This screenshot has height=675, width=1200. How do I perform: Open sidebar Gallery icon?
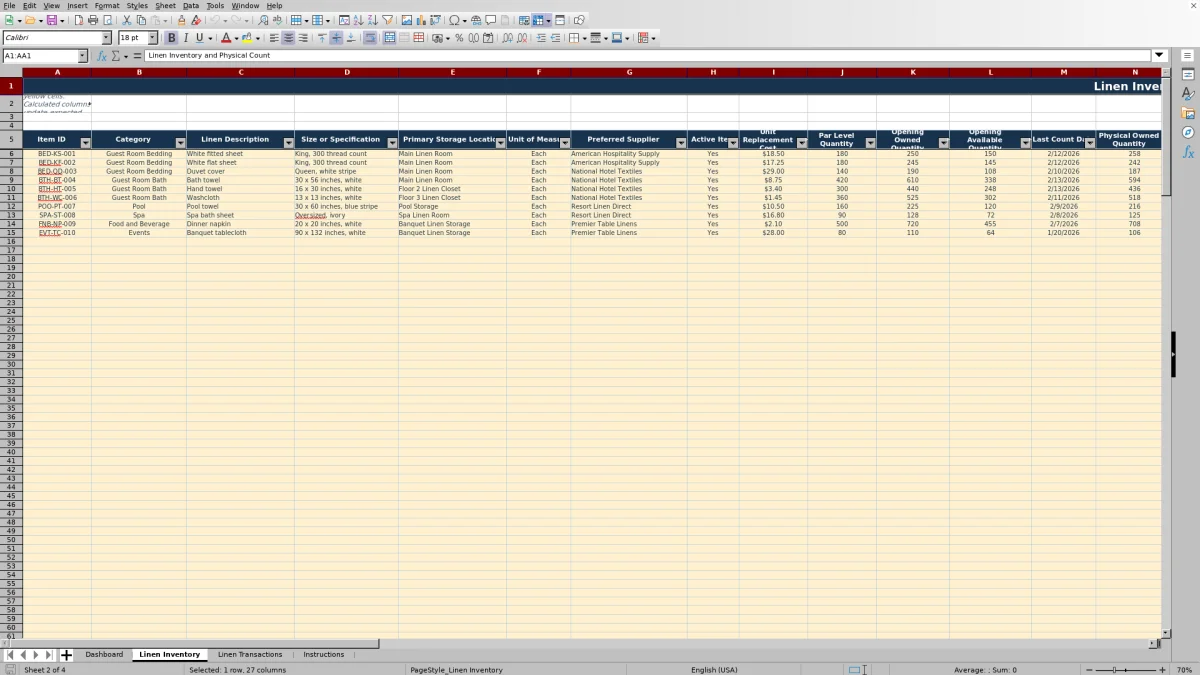[x=1188, y=113]
